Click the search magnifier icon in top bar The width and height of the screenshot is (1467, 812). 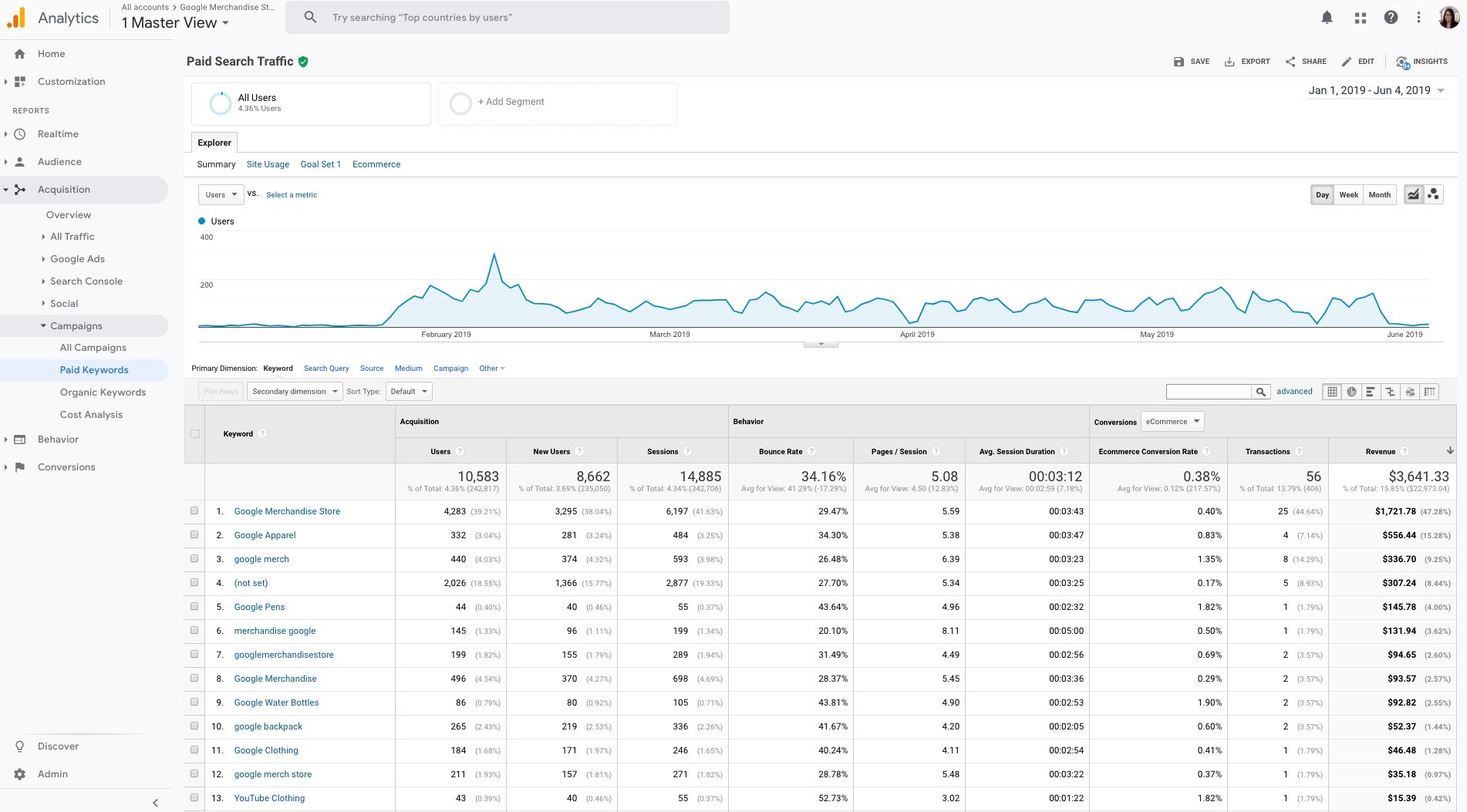click(x=310, y=17)
